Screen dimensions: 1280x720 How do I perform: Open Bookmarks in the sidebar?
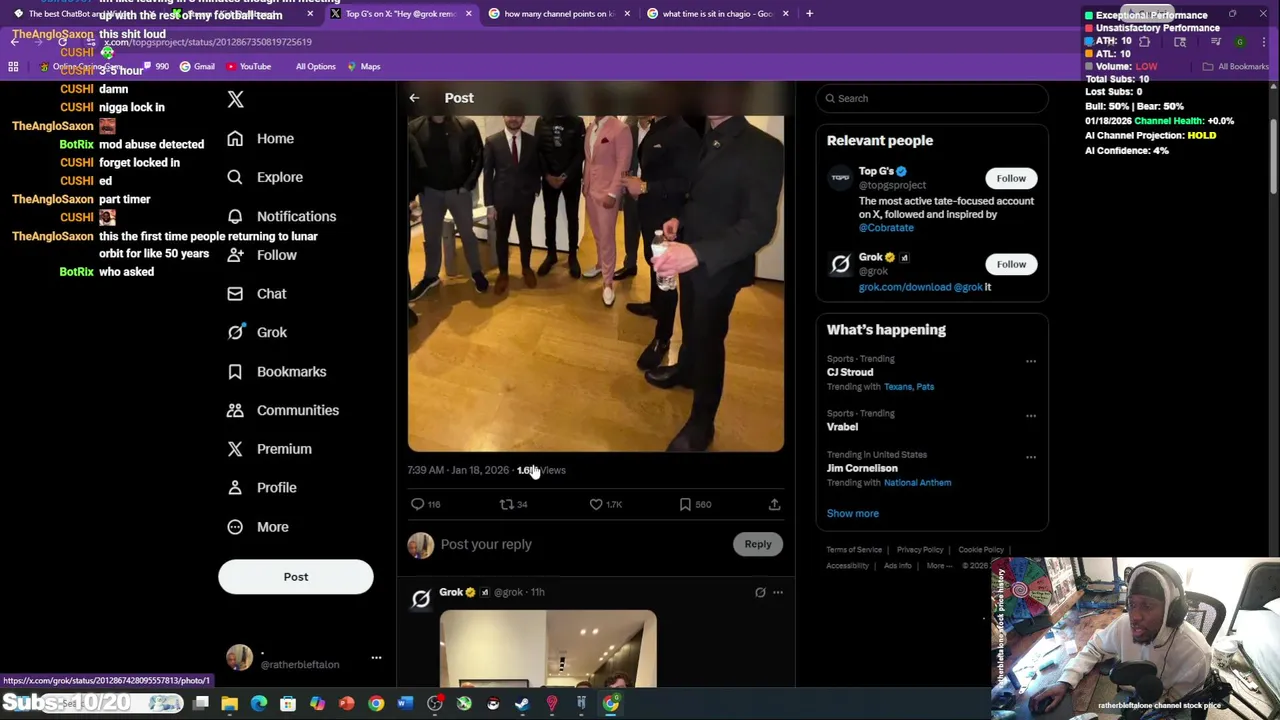click(x=276, y=371)
